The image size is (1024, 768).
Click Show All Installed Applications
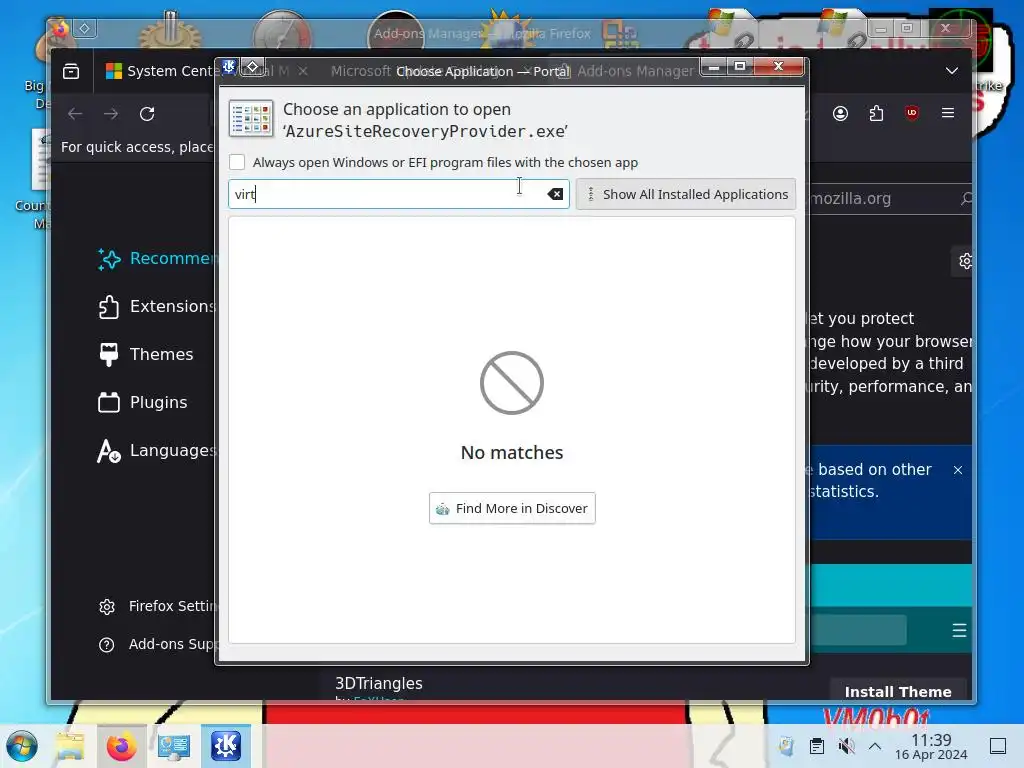(686, 194)
